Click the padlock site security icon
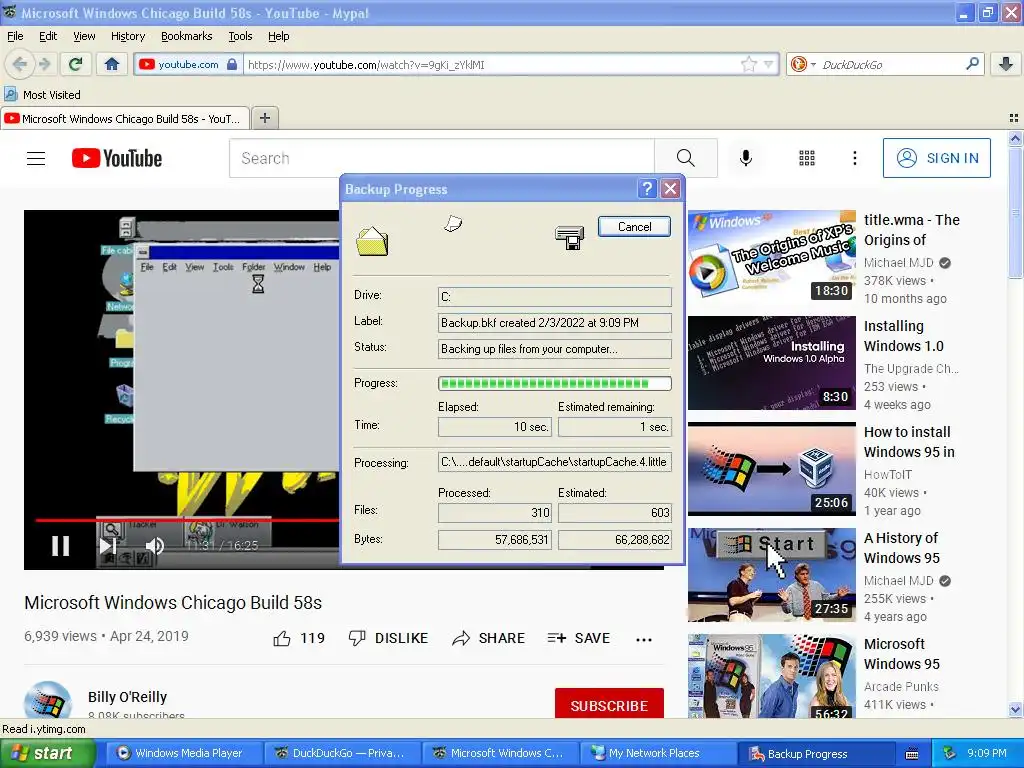This screenshot has height=768, width=1024. 232,64
